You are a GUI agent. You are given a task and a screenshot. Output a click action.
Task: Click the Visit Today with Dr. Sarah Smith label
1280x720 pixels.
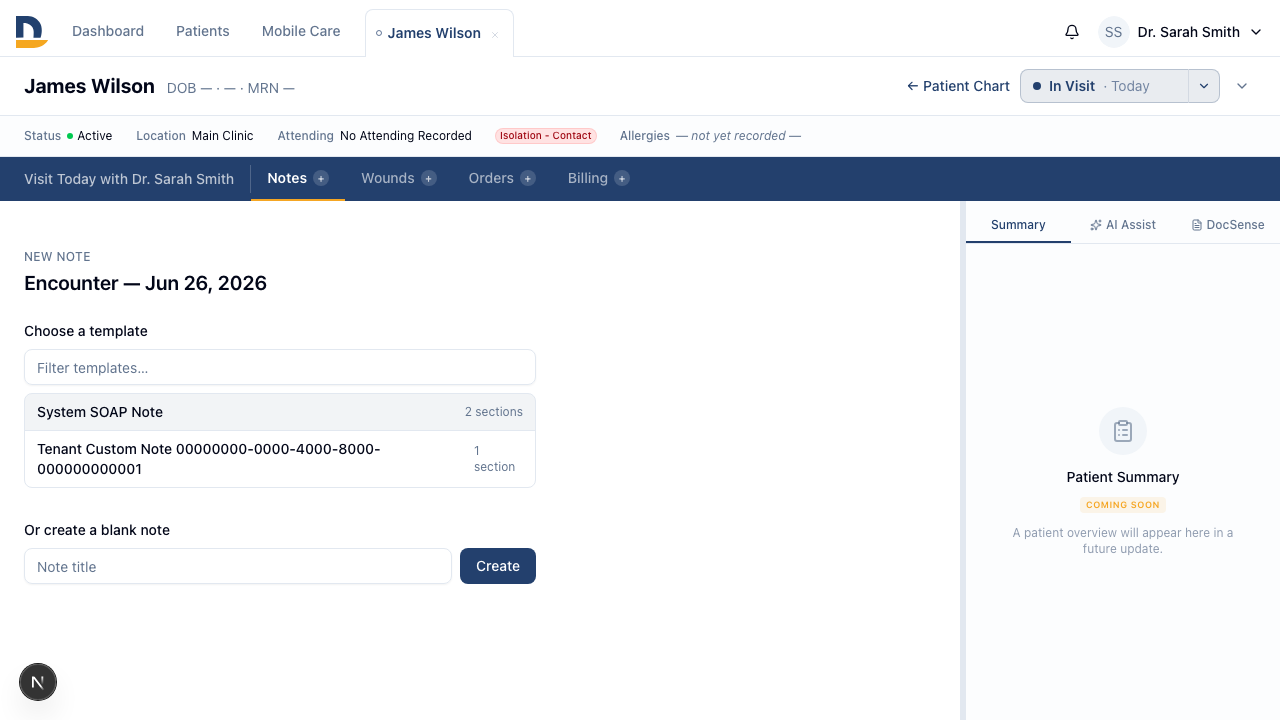click(x=129, y=179)
